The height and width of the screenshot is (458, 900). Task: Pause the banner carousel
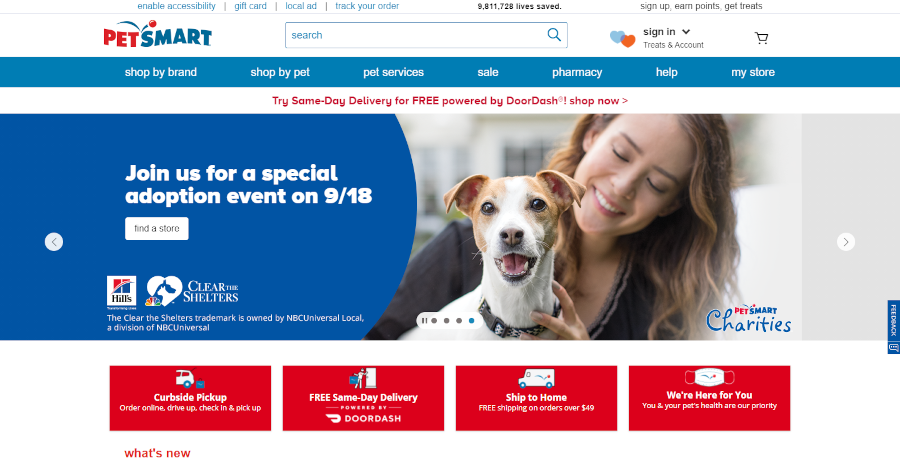(424, 321)
